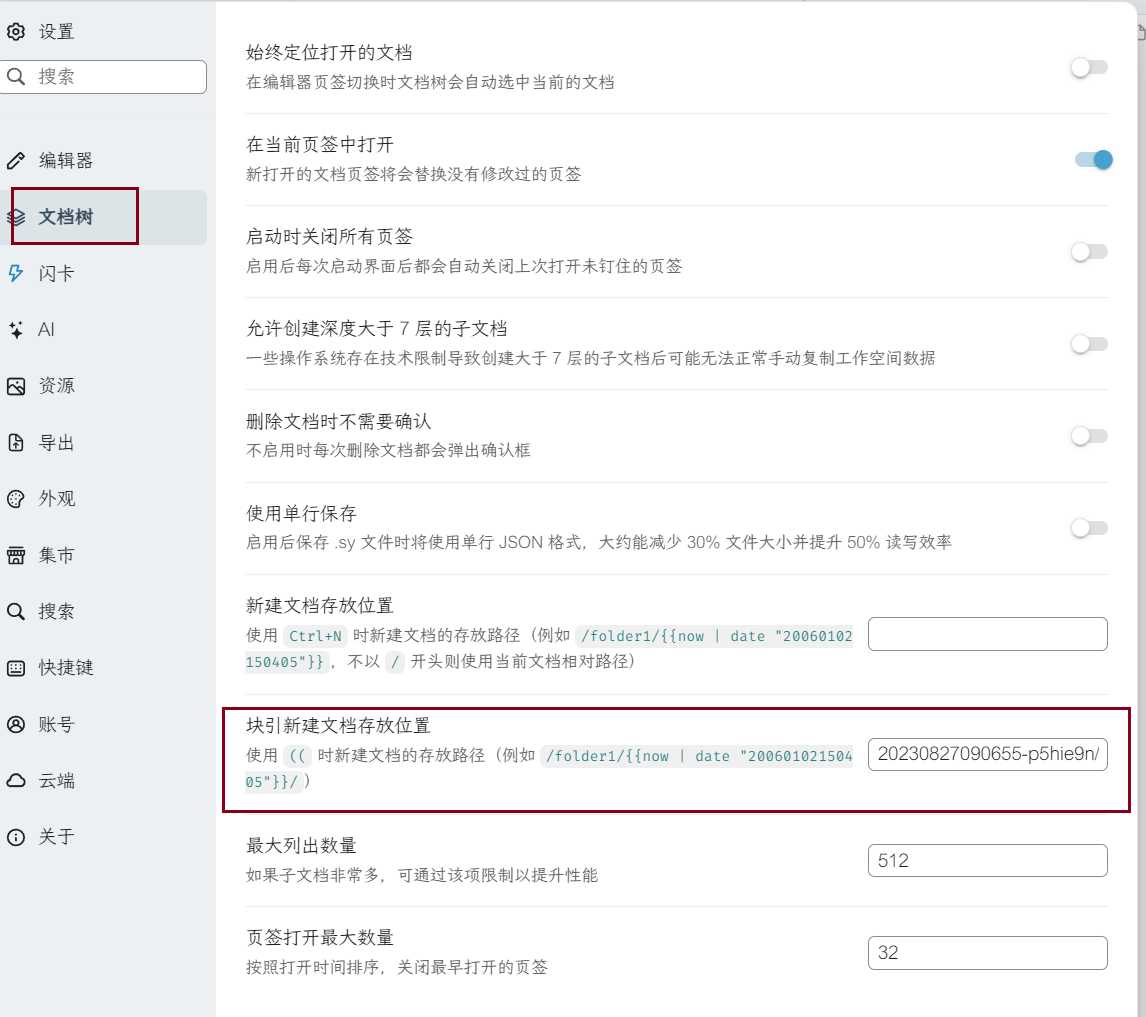Enable 始终定位打开的文档 switch
1146x1017 pixels.
click(x=1089, y=67)
